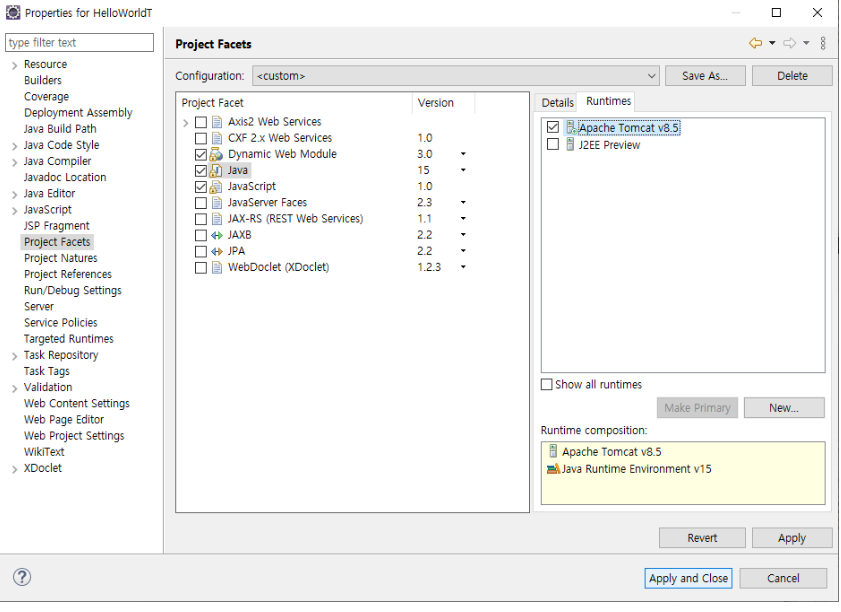
Task: Open the Configuration combo box
Action: click(455, 76)
